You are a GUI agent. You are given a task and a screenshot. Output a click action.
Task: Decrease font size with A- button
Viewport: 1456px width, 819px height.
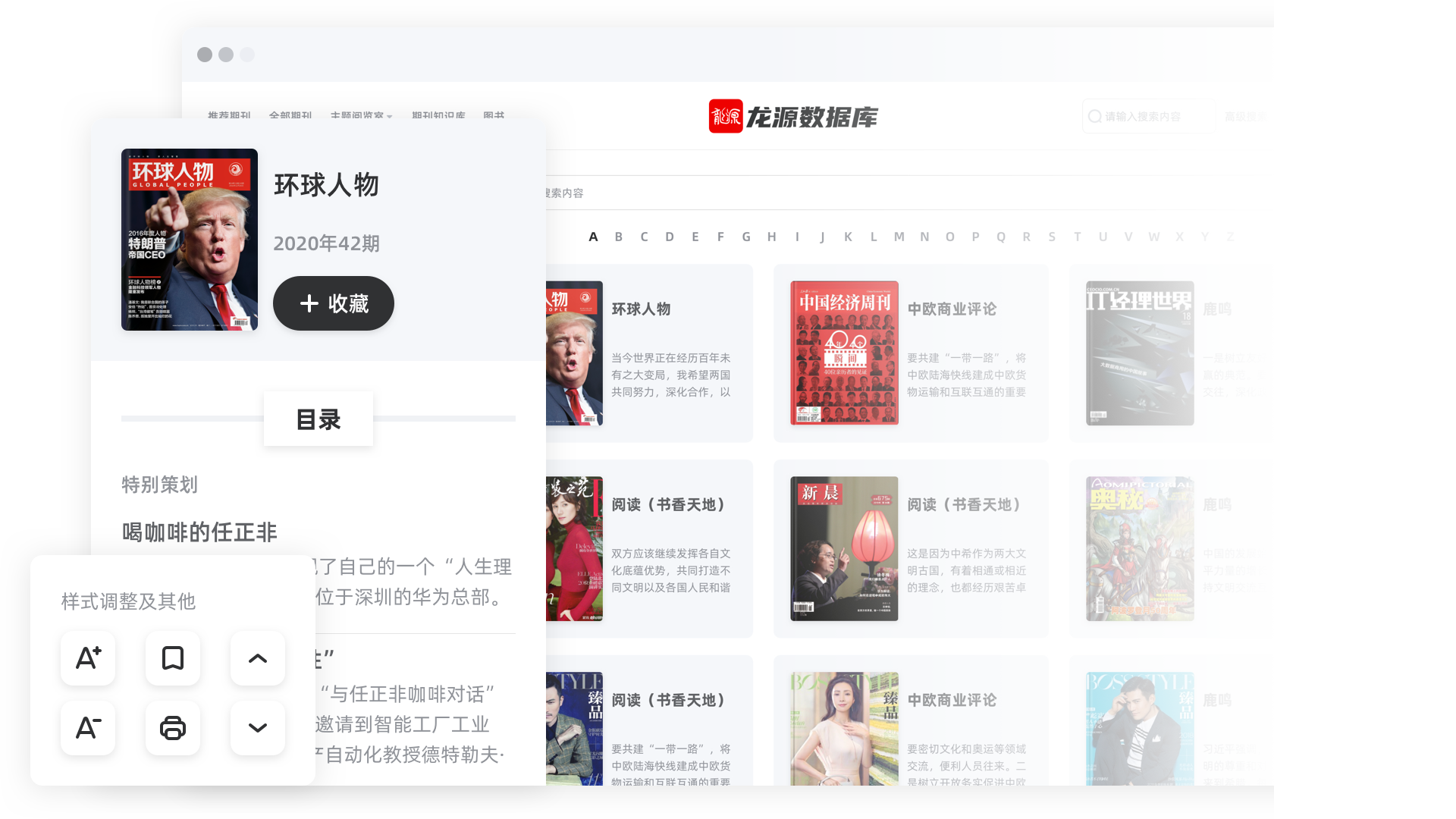88,728
